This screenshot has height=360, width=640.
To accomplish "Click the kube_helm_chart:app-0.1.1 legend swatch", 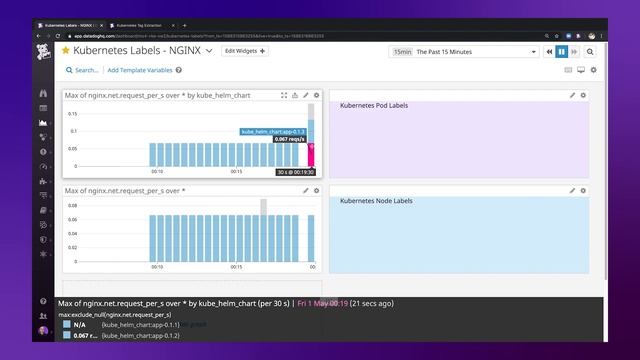I will click(67, 324).
